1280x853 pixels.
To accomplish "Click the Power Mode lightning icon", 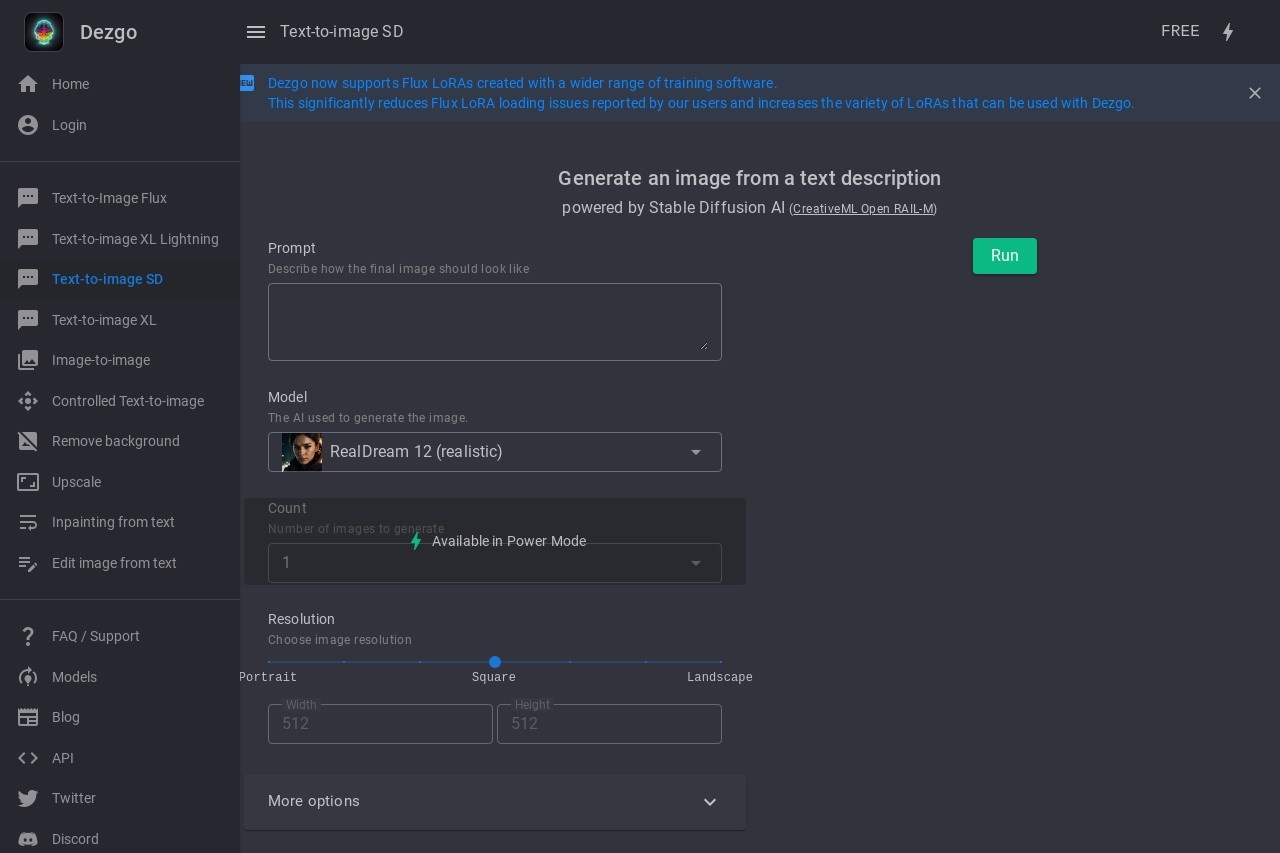I will point(1228,32).
